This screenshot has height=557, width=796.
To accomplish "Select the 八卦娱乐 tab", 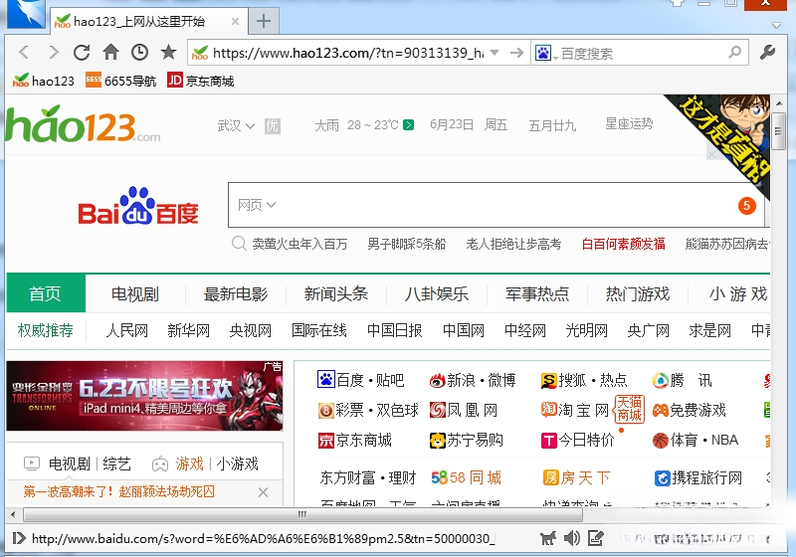I will pos(437,294).
